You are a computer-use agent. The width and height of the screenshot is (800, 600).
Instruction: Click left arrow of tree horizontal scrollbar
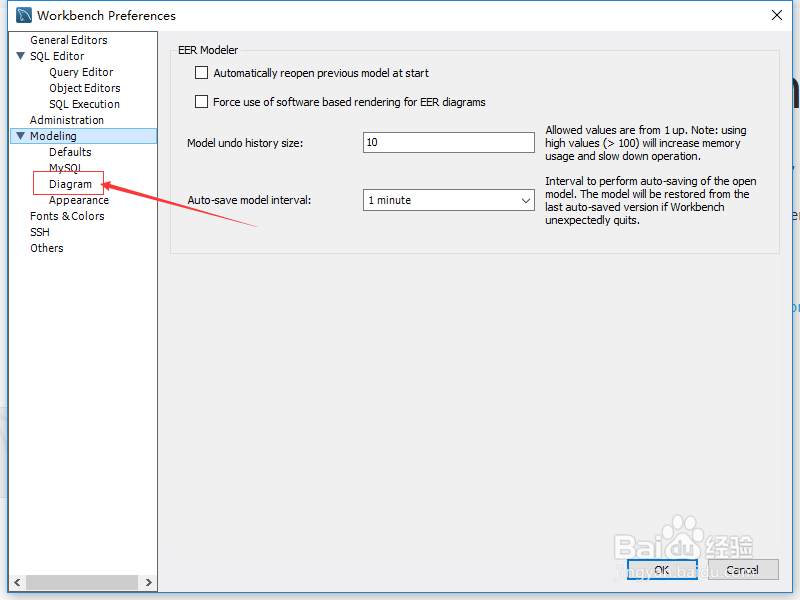pyautogui.click(x=17, y=582)
